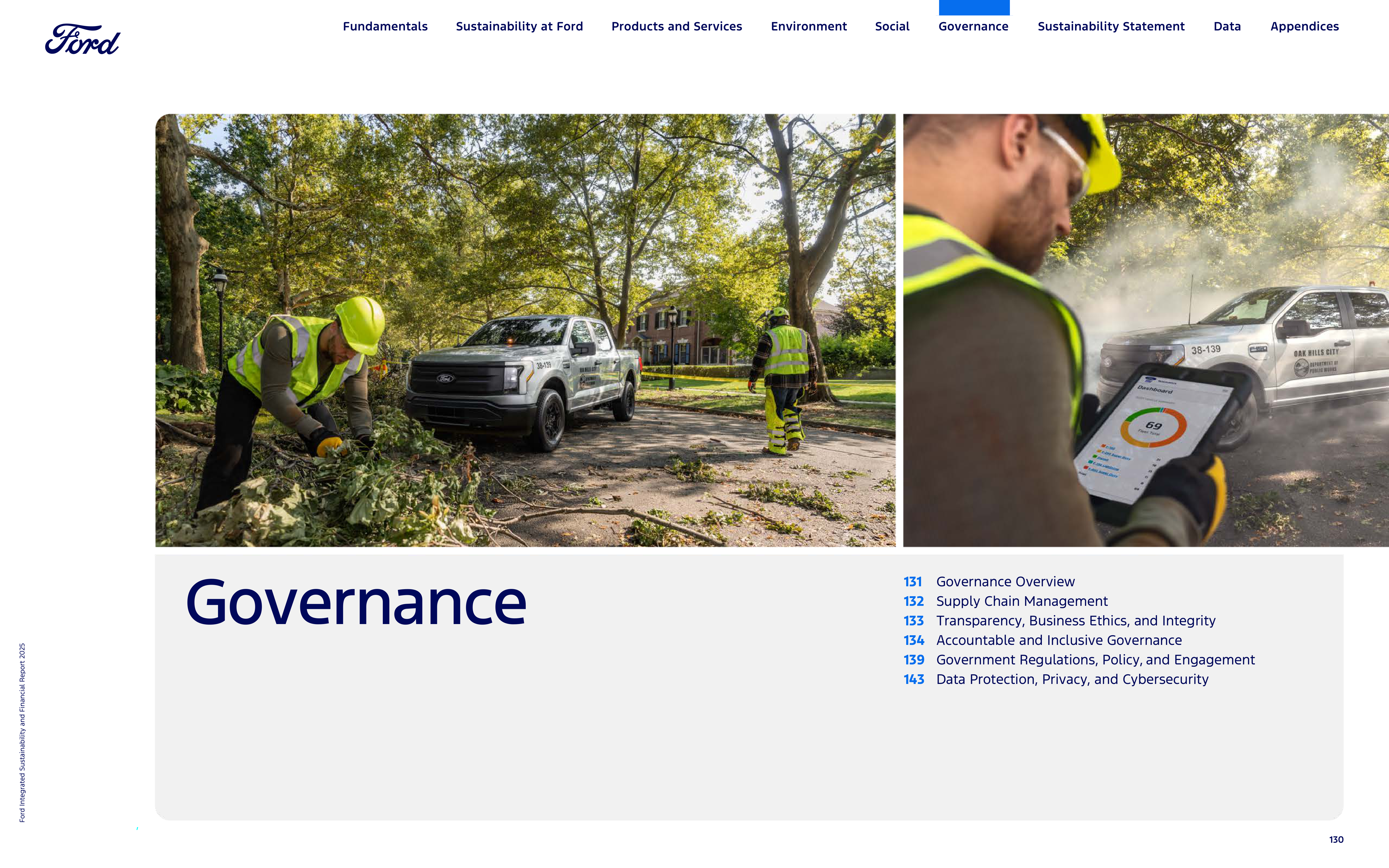Click page number 131
The width and height of the screenshot is (1389, 868).
[x=912, y=582]
